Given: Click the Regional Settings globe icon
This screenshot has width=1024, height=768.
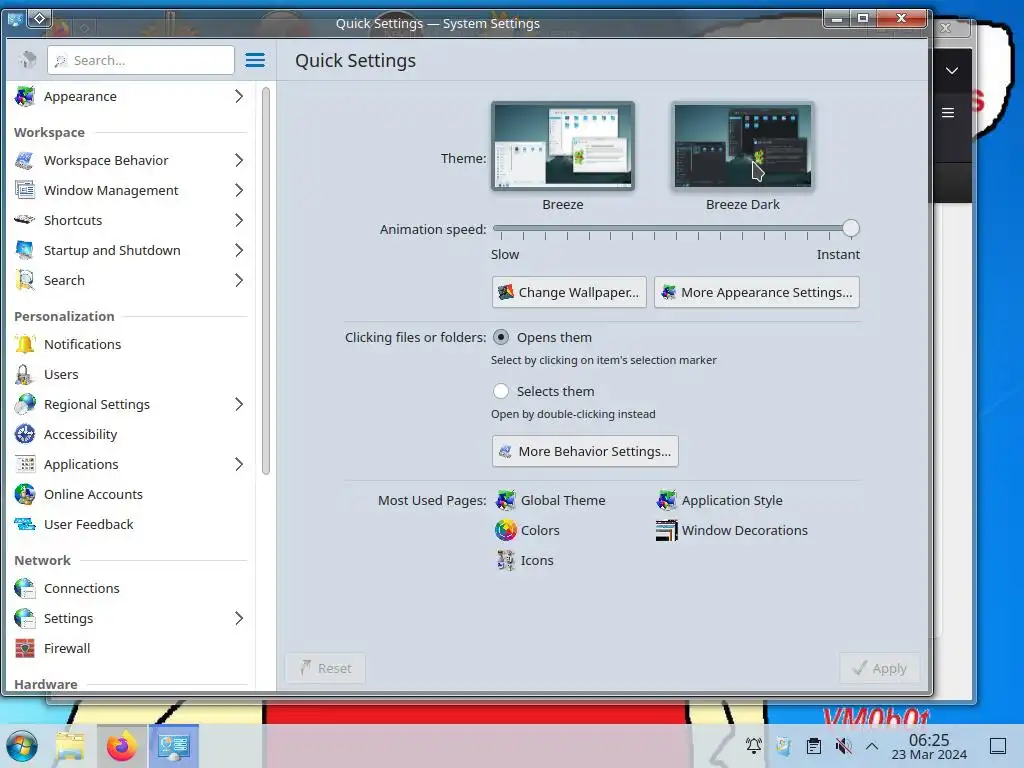Looking at the screenshot, I should coord(25,404).
